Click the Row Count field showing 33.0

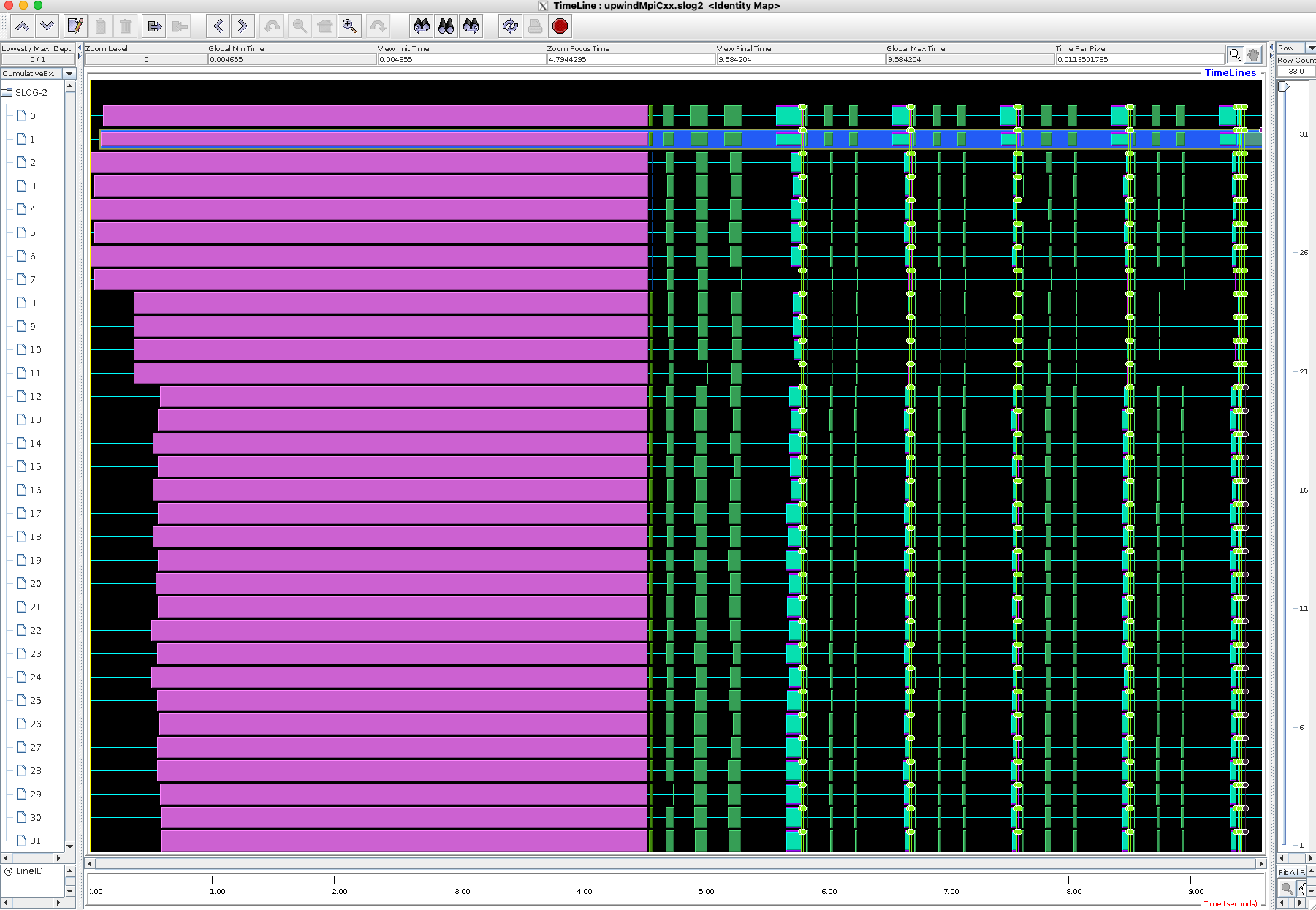[x=1296, y=71]
